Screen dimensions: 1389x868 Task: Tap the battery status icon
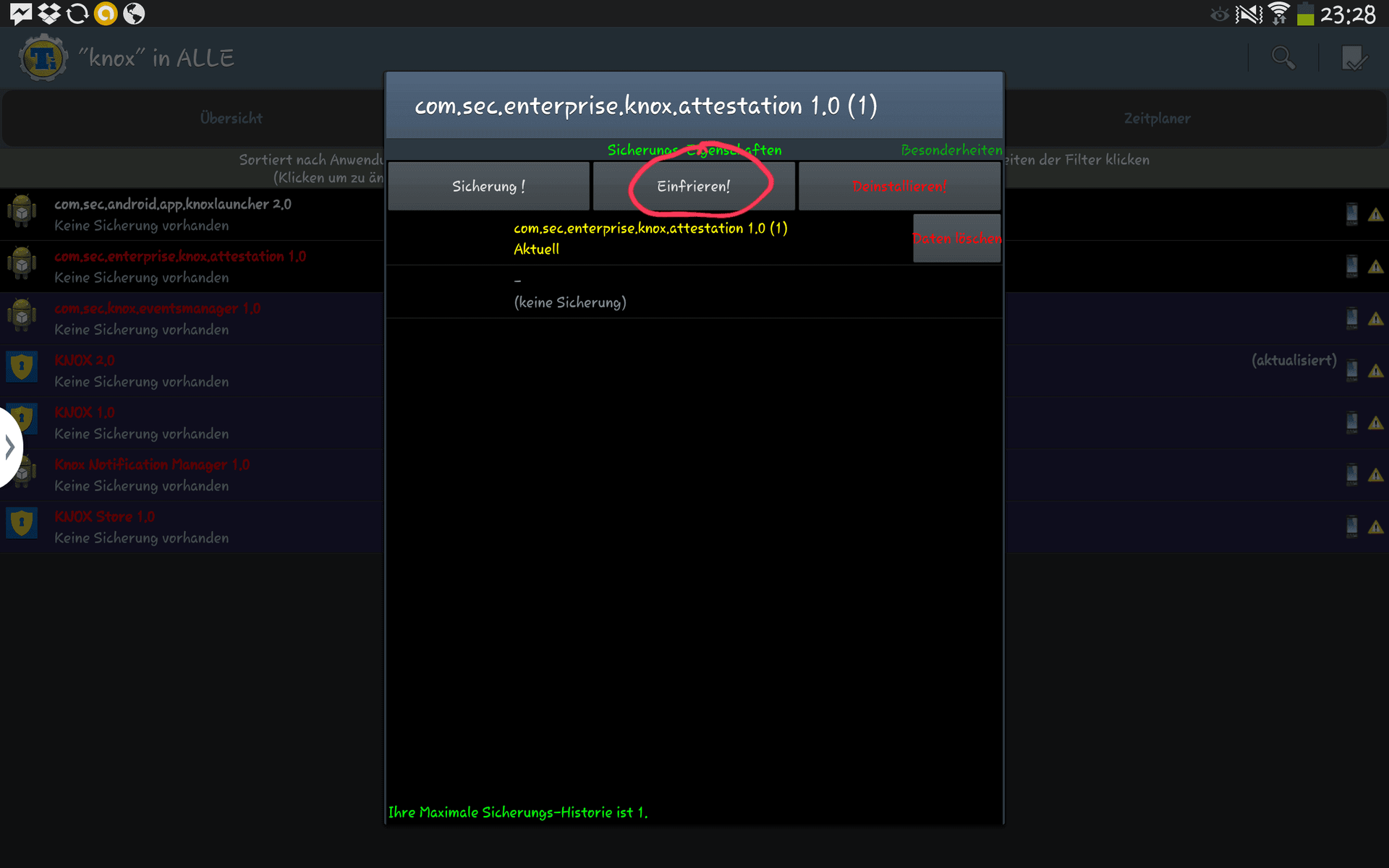pos(1305,13)
